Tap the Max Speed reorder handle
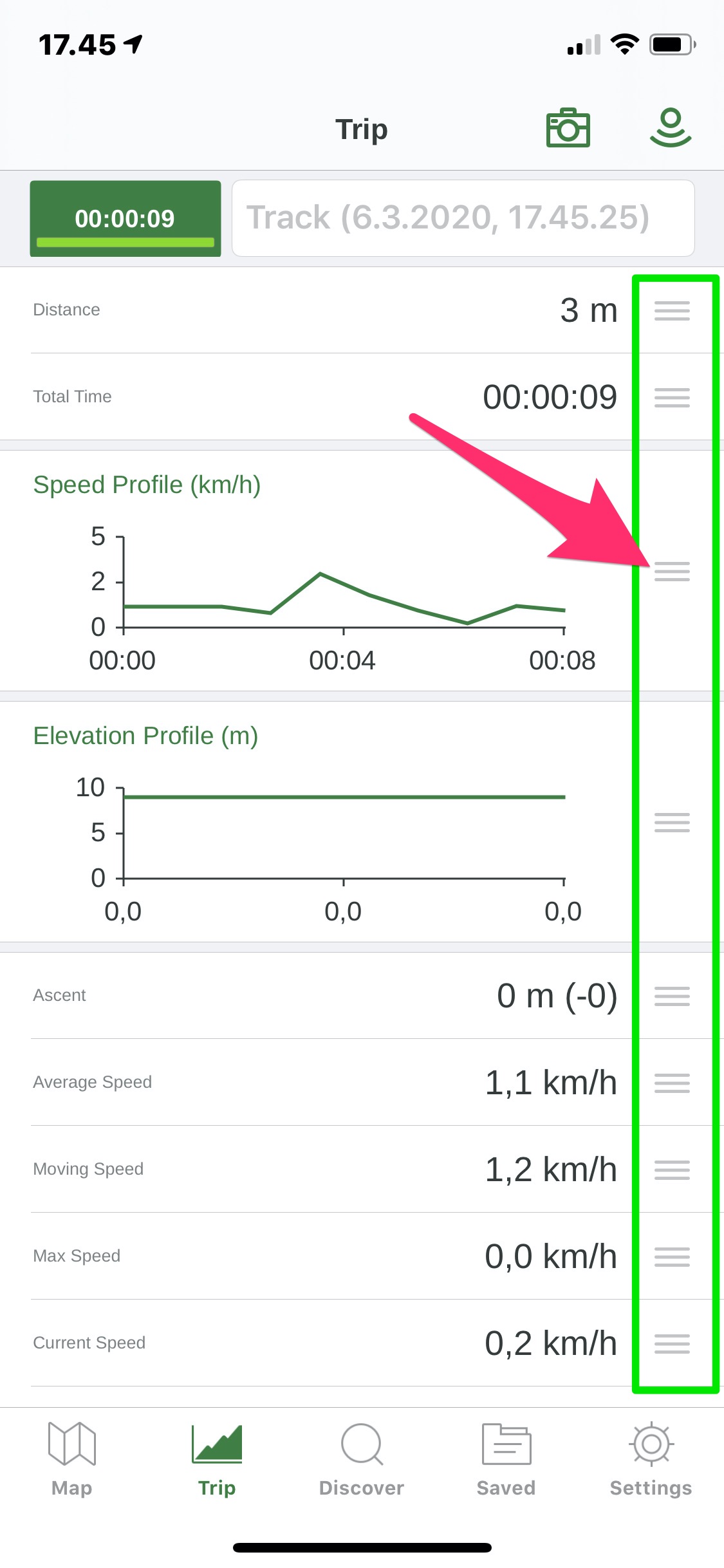The height and width of the screenshot is (1568, 724). 672,1256
